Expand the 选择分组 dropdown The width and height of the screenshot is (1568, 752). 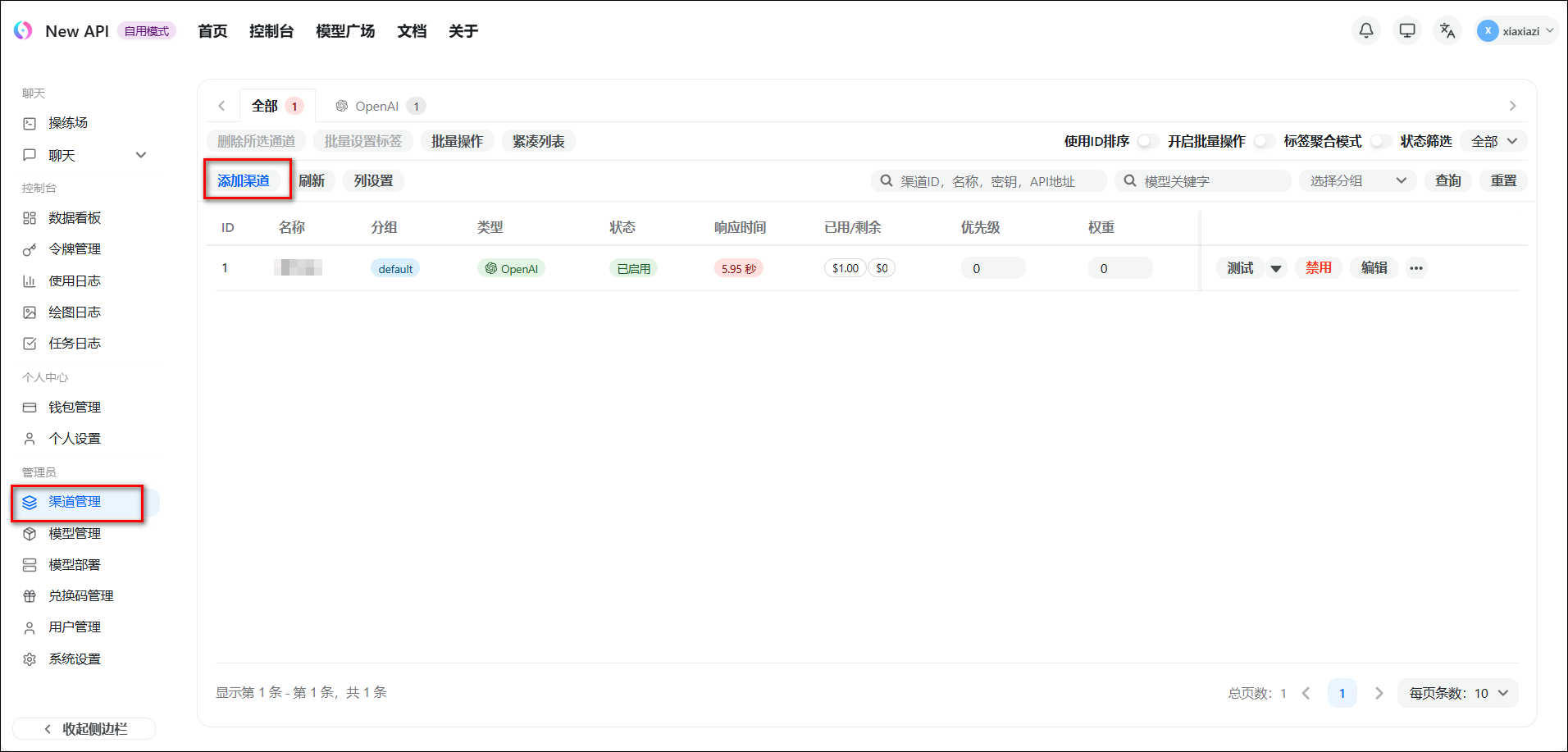1357,180
